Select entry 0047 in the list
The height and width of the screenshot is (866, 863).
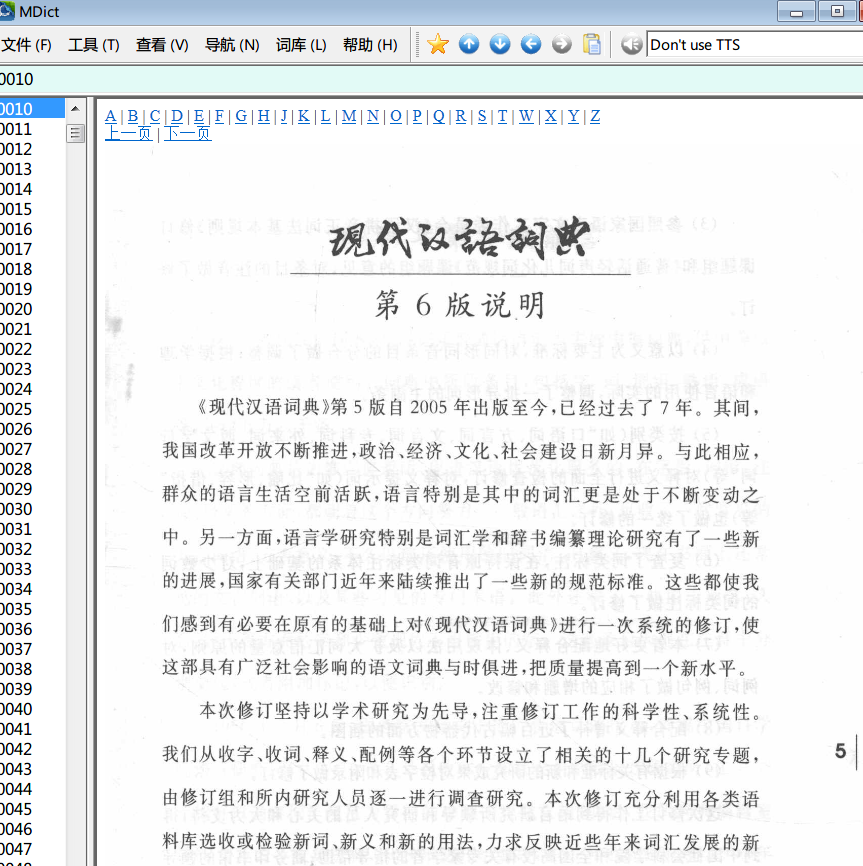point(32,849)
